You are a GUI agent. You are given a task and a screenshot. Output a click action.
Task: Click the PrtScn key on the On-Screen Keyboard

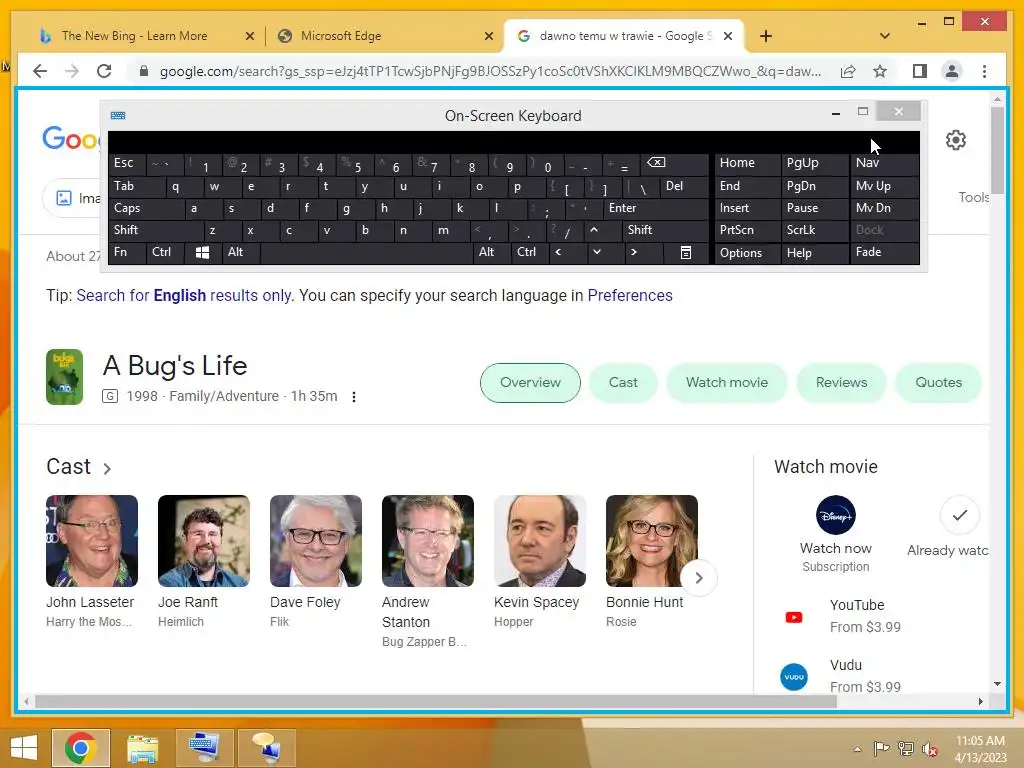click(x=747, y=230)
